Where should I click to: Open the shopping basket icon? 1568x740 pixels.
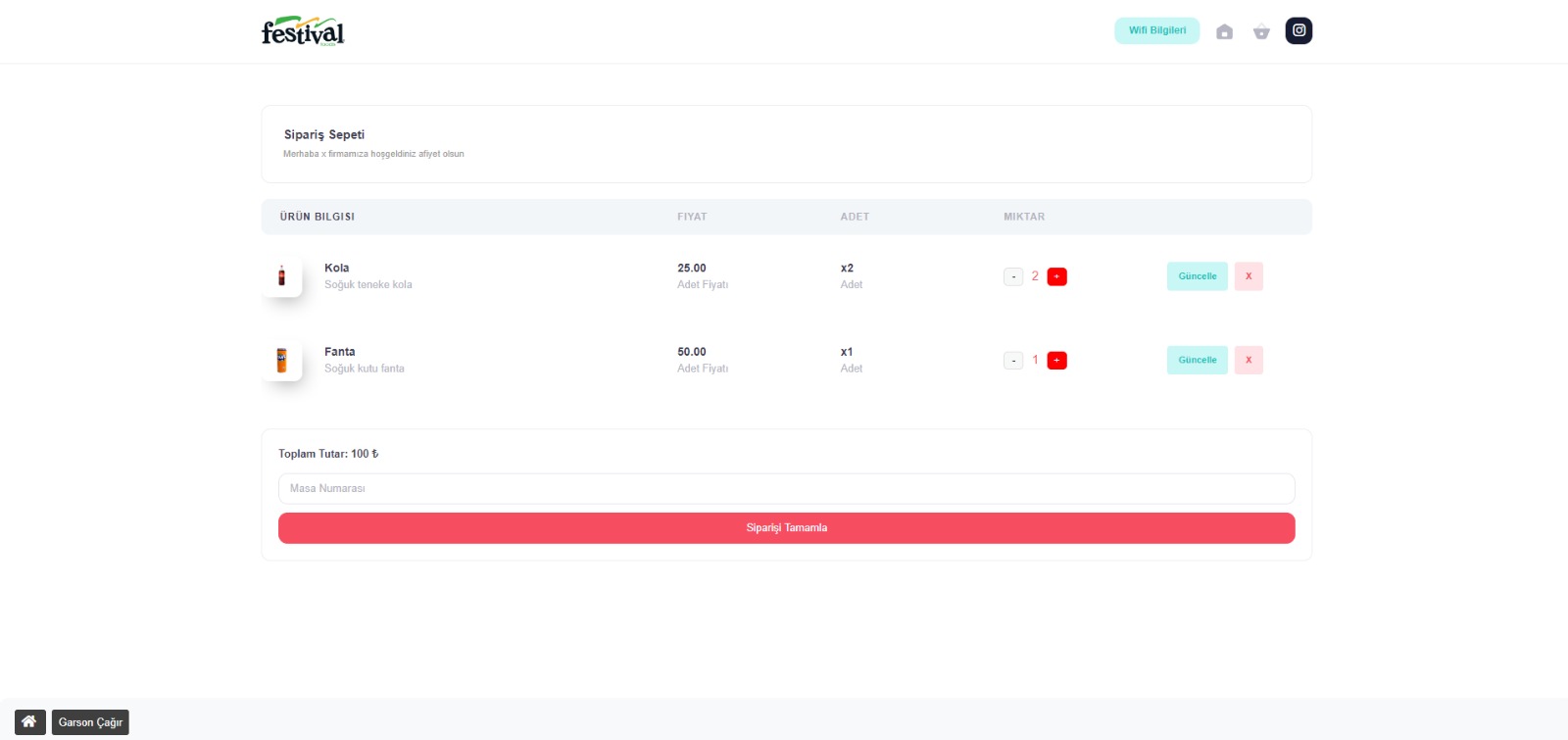[x=1261, y=31]
